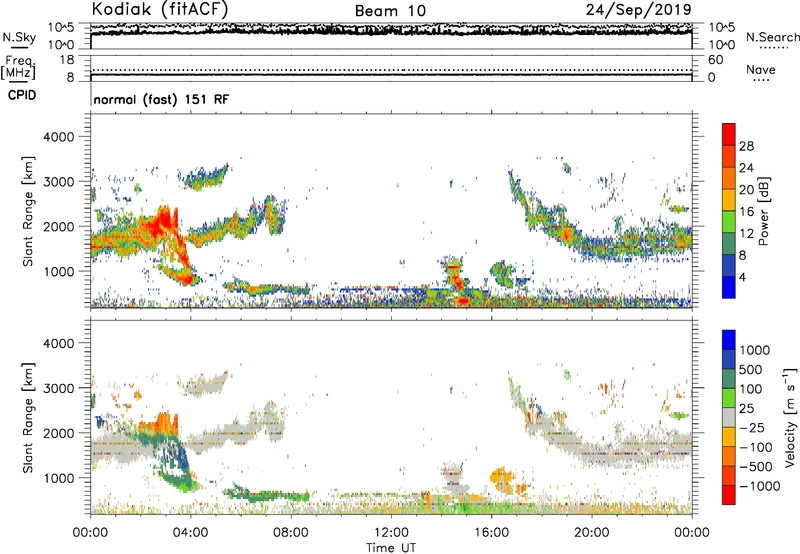Click the "-100" label on the Velocity colorbar

click(756, 447)
